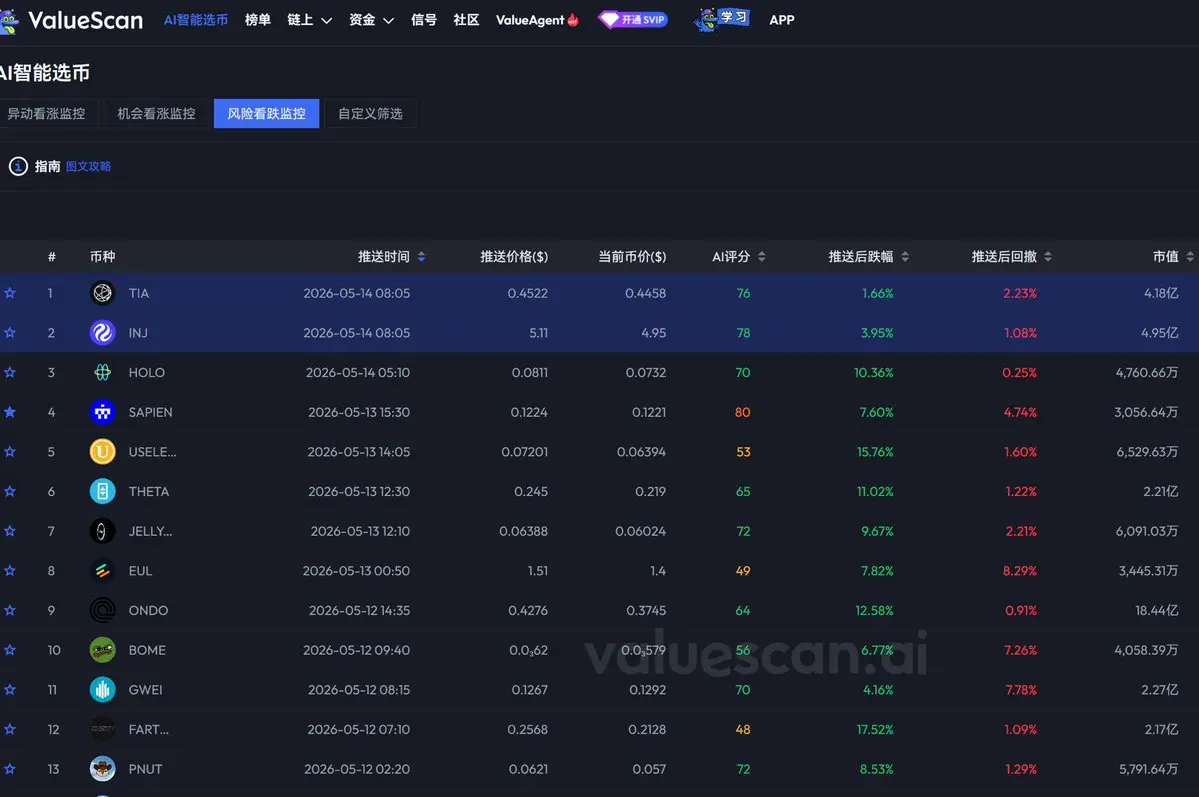The width and height of the screenshot is (1199, 797).
Task: Unfavorite SAPIEN with its star
Action: pos(10,412)
